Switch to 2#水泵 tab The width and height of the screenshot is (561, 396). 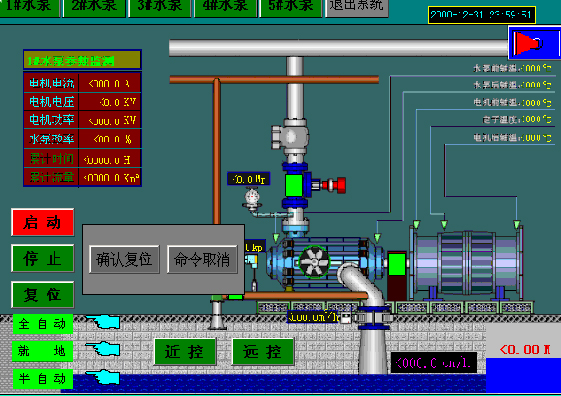coord(94,7)
